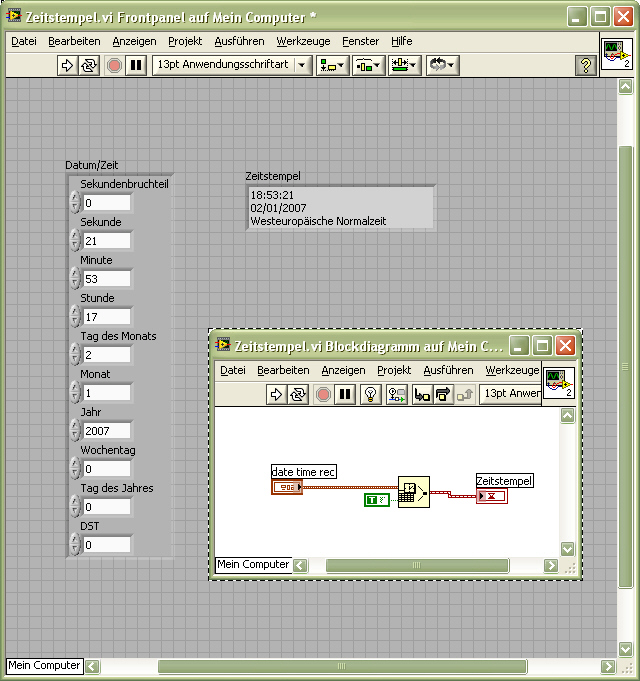
Task: Open Ausführen menu in Blockdiagramm window
Action: point(448,370)
